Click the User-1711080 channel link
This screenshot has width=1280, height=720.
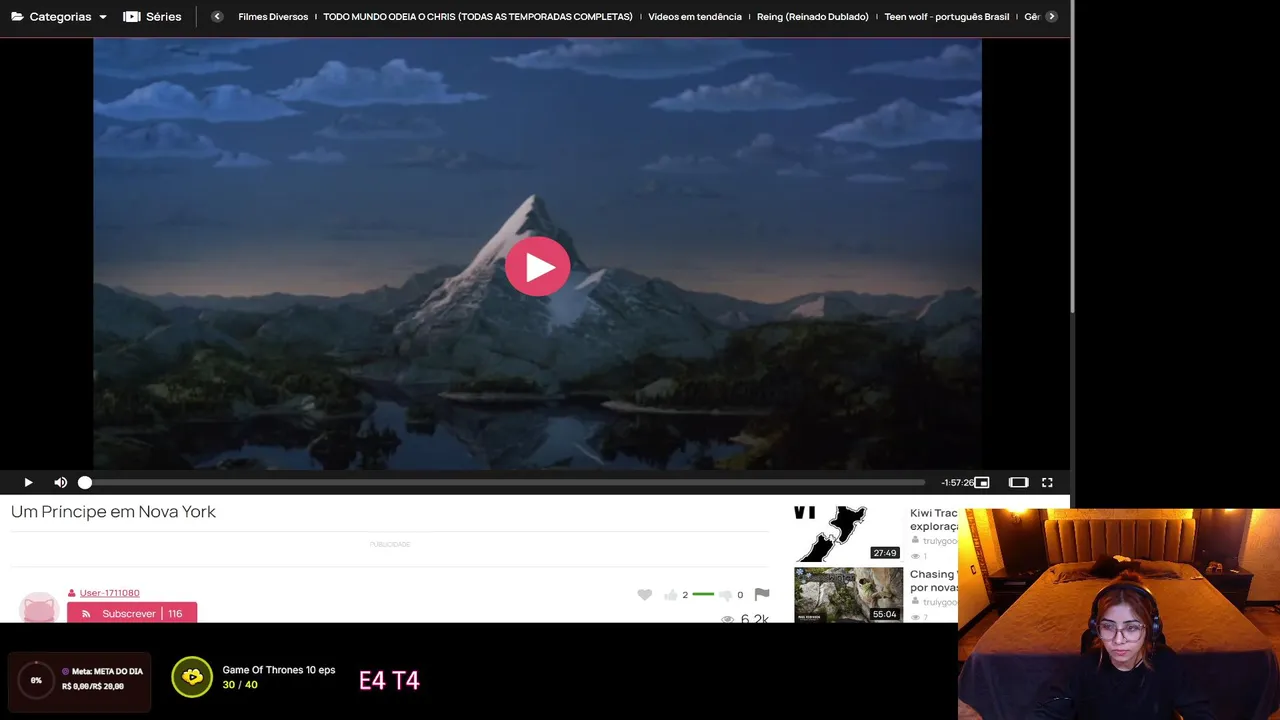pos(109,593)
